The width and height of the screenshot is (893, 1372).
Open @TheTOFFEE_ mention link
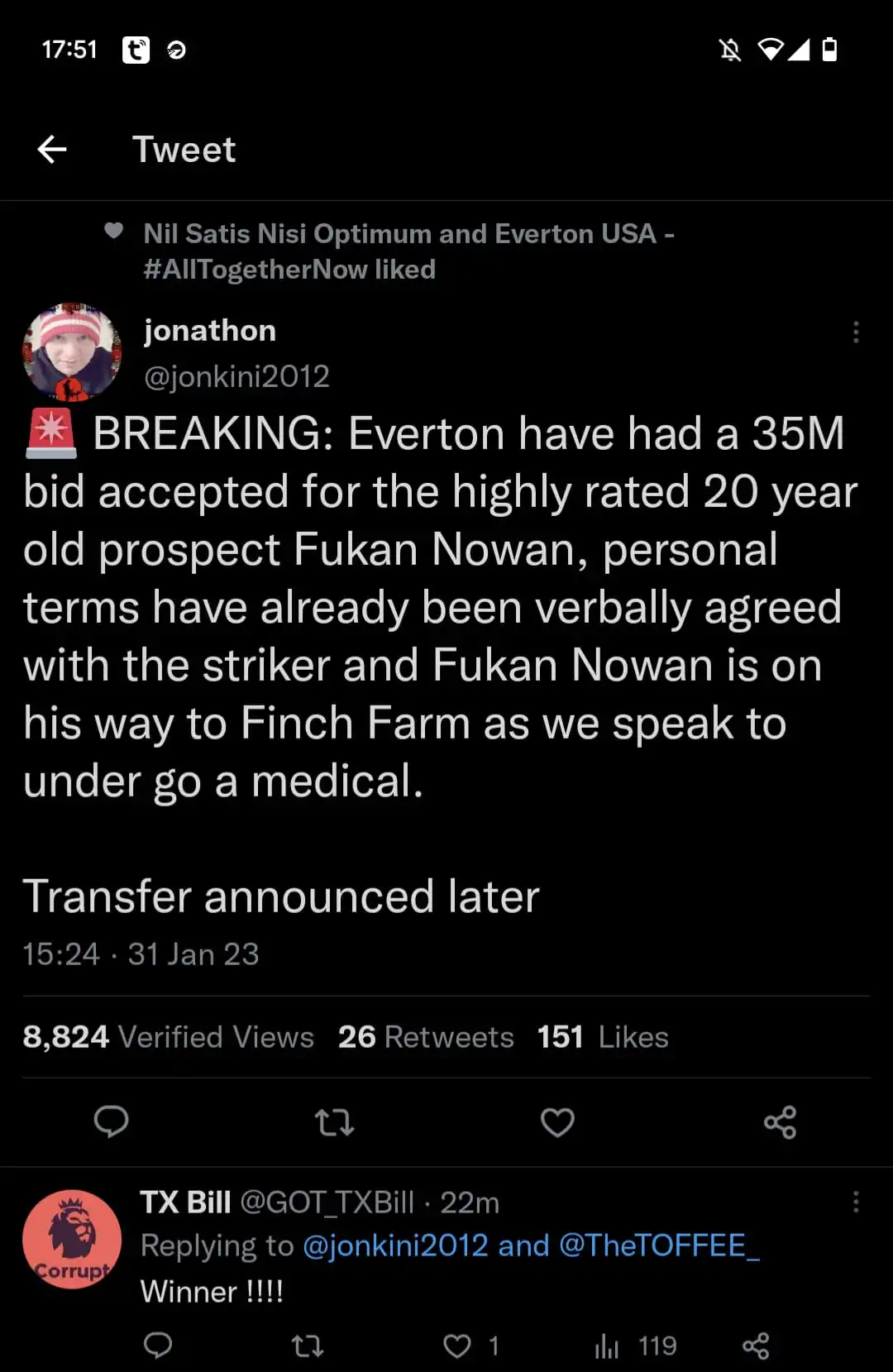coord(659,1245)
